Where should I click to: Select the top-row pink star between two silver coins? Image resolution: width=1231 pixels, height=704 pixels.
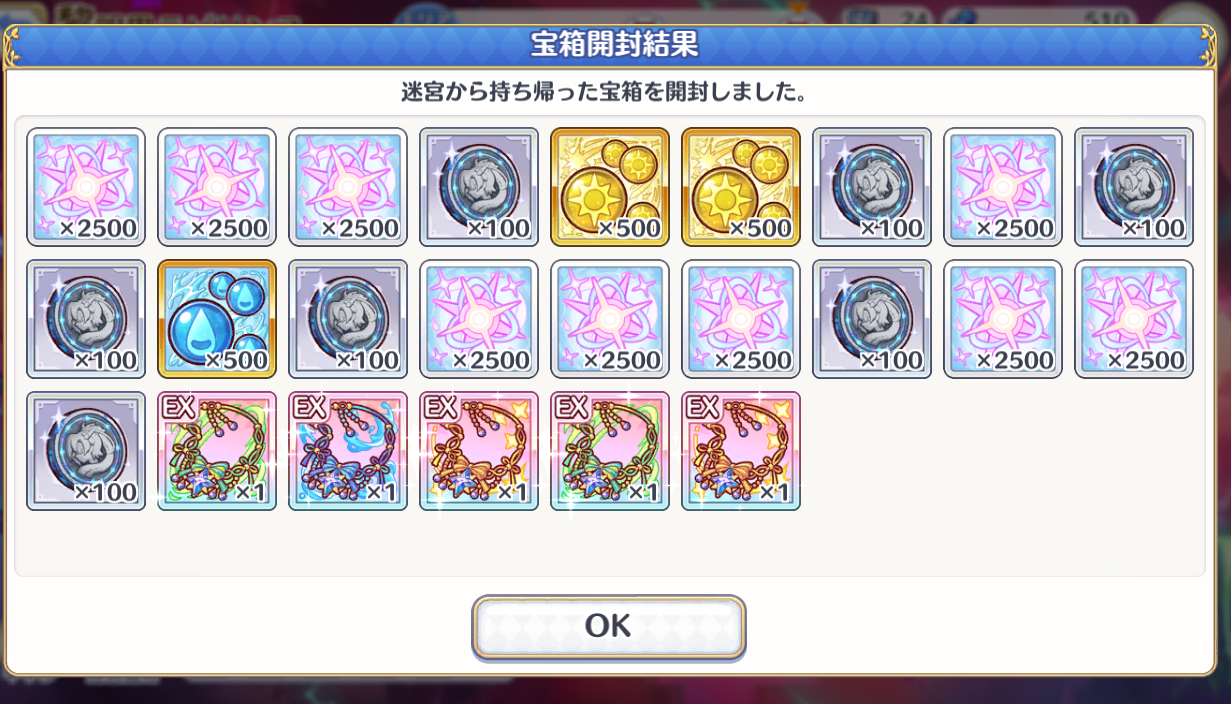[1003, 187]
